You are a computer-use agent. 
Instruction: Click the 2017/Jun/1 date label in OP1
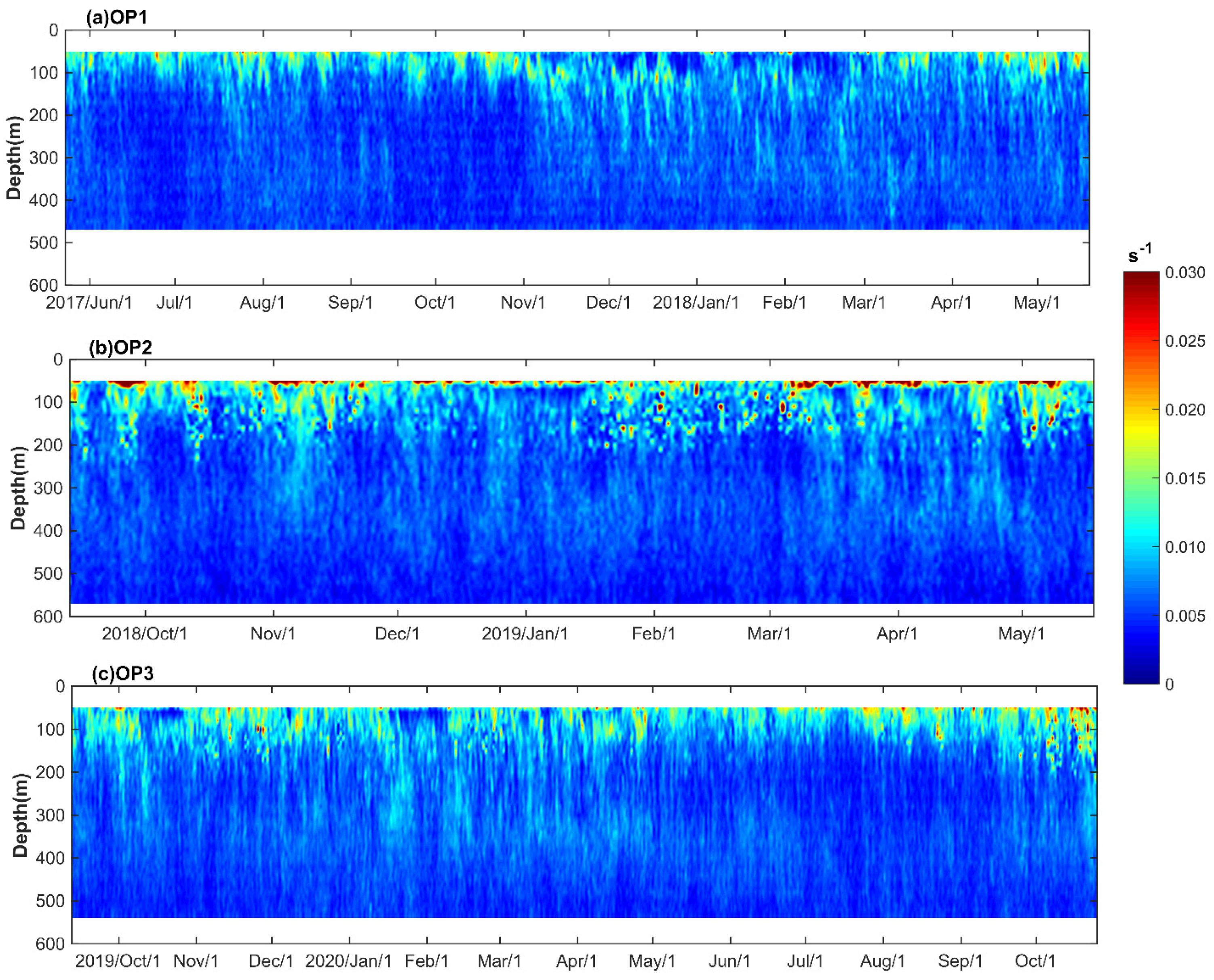[89, 303]
